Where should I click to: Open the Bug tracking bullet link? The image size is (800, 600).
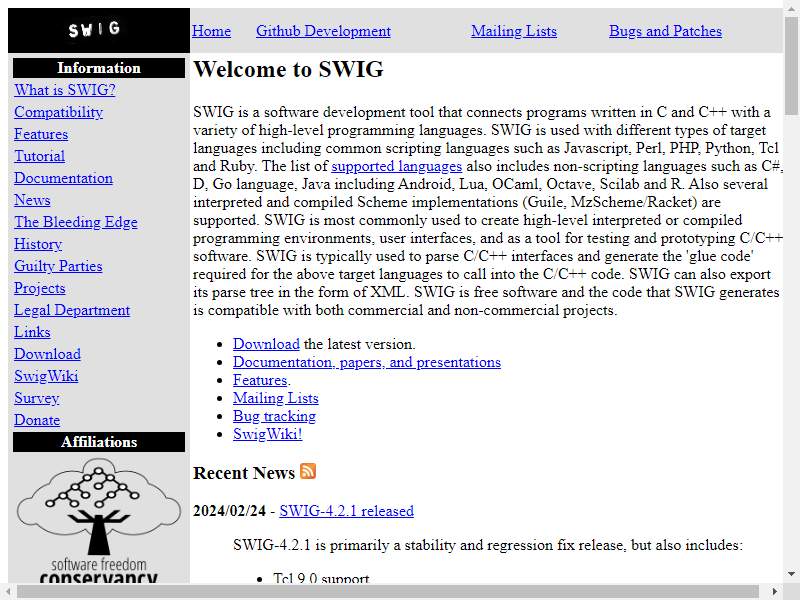click(x=274, y=416)
